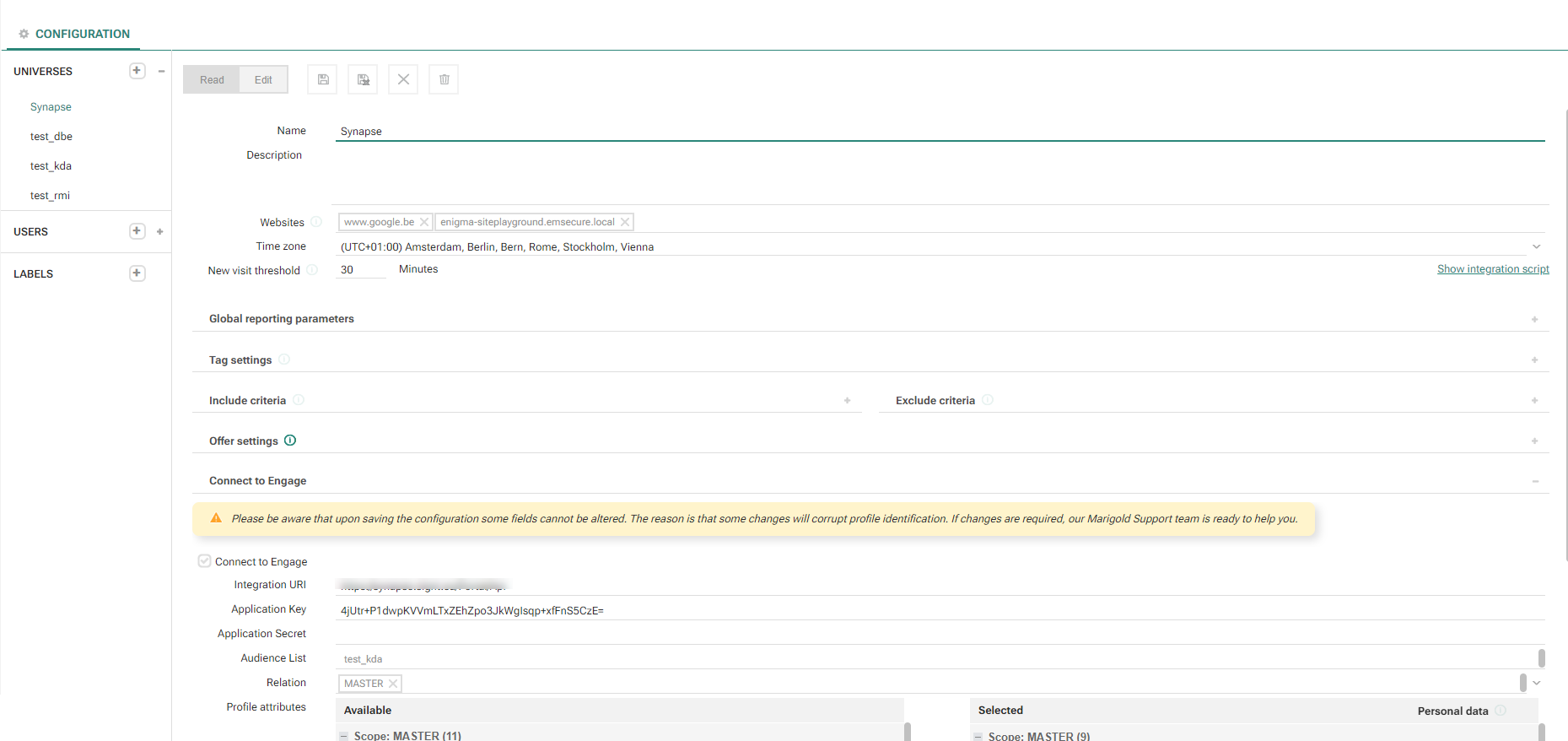
Task: Click the trash delete icon
Action: [x=444, y=79]
